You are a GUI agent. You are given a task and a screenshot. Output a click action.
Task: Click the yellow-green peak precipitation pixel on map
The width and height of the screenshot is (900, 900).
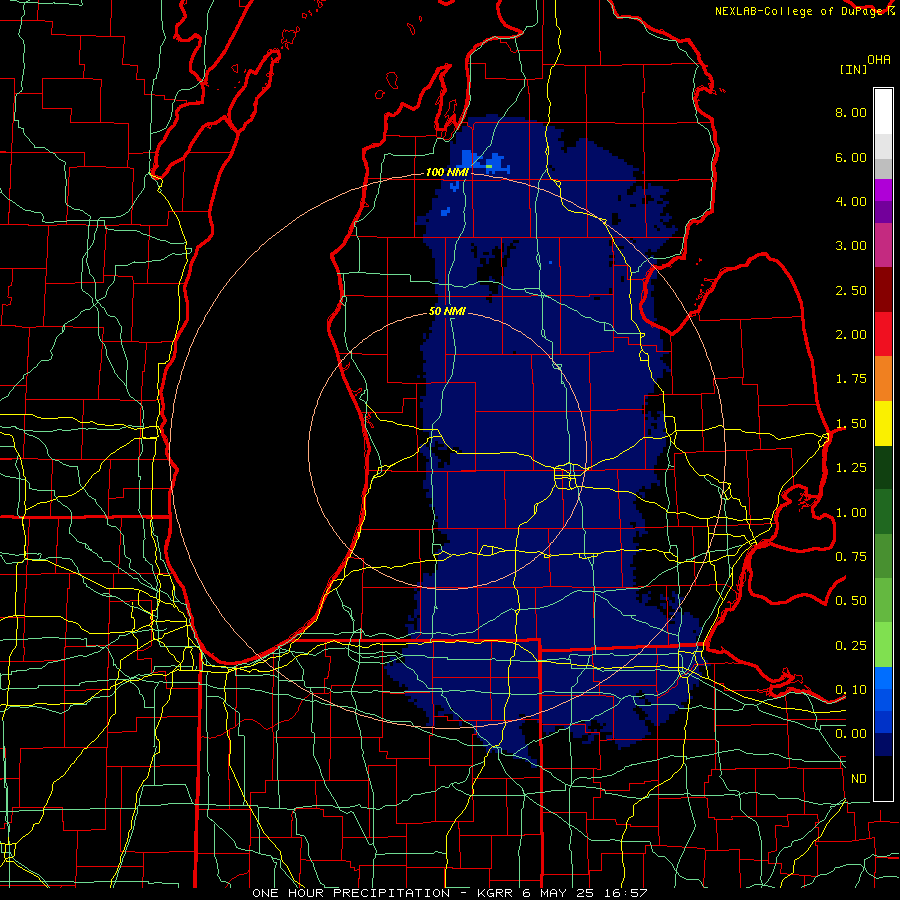[489, 166]
